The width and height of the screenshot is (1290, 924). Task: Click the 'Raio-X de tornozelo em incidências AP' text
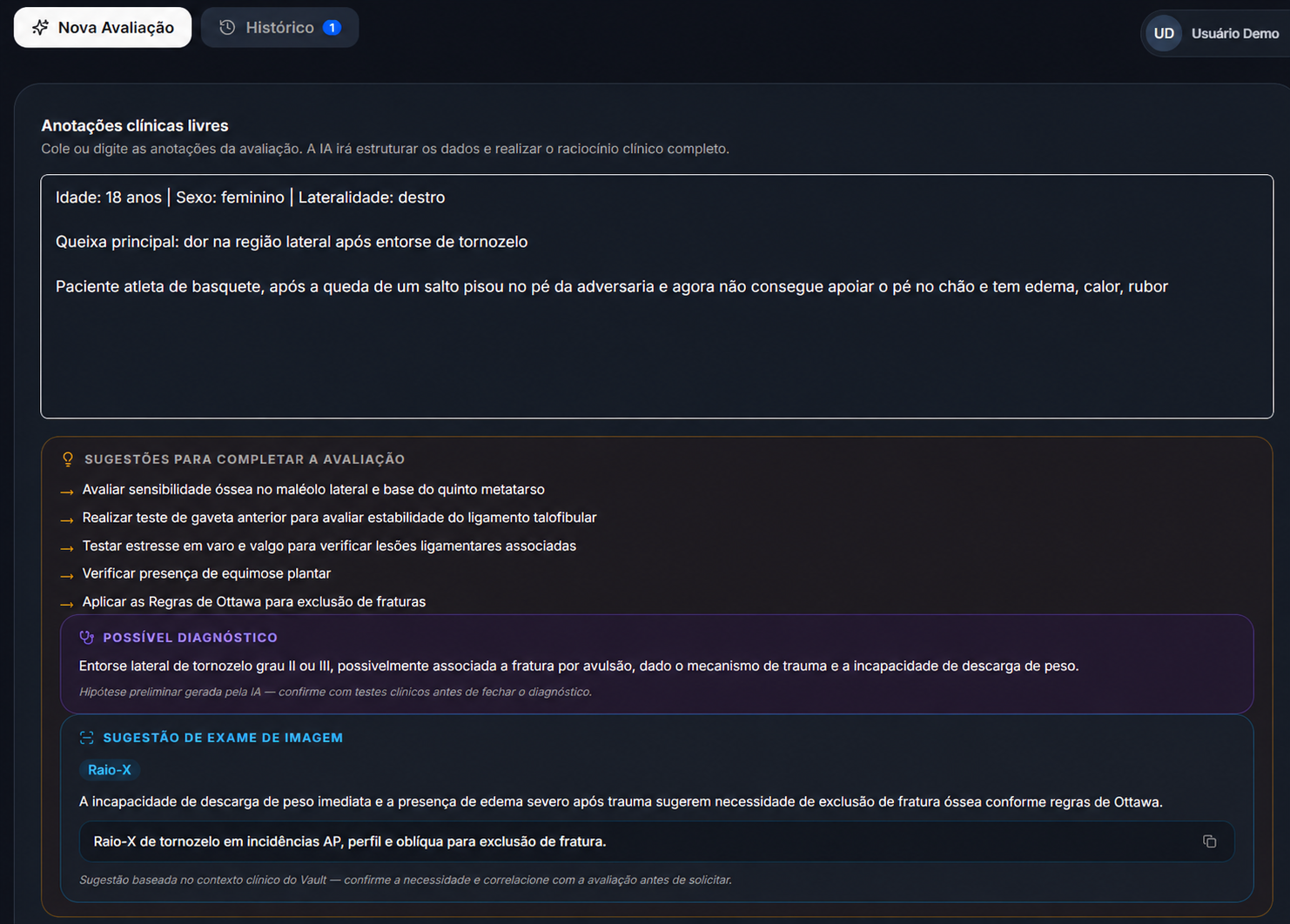pos(350,841)
